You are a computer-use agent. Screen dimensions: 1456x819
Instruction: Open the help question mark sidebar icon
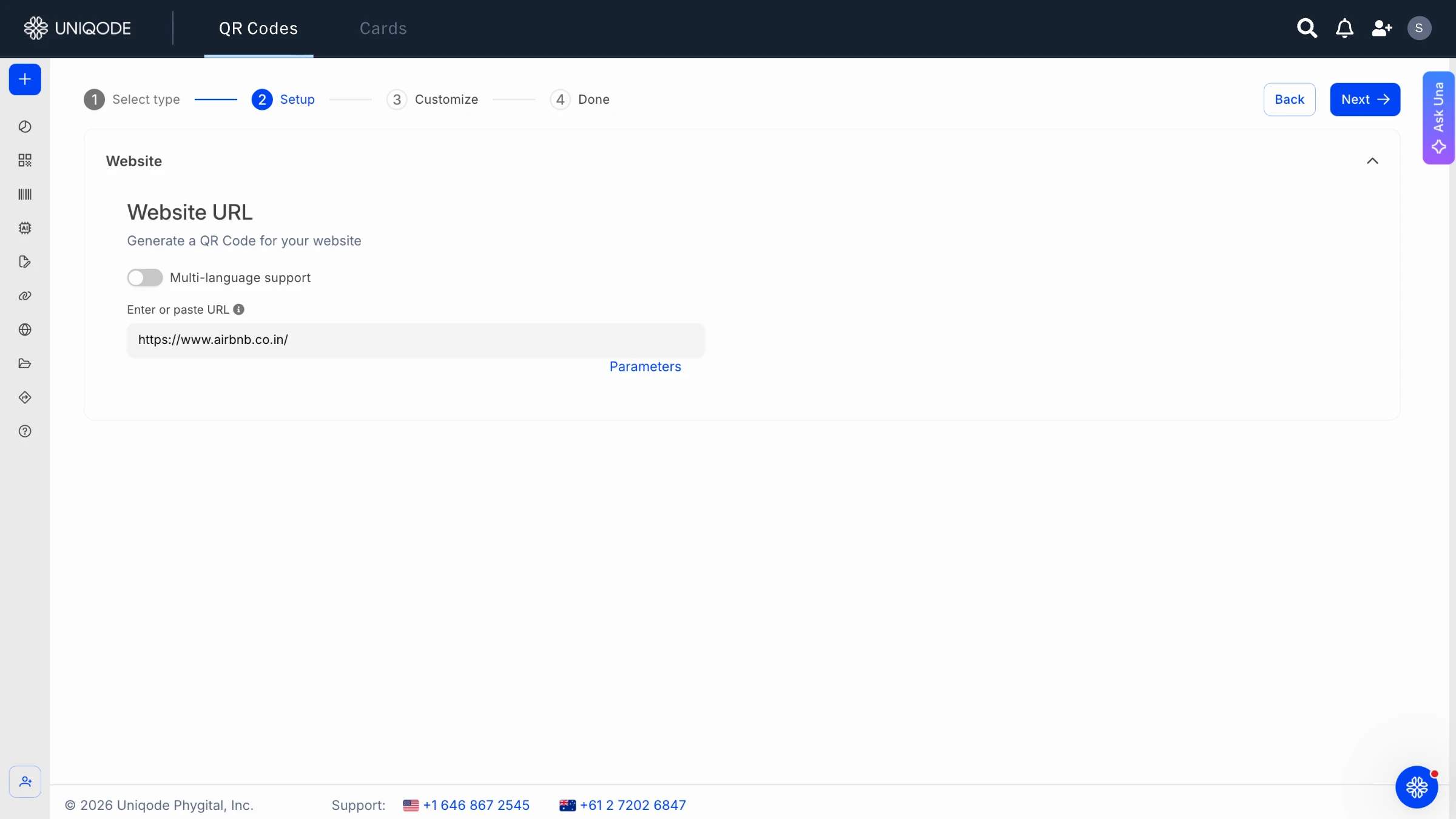[25, 431]
